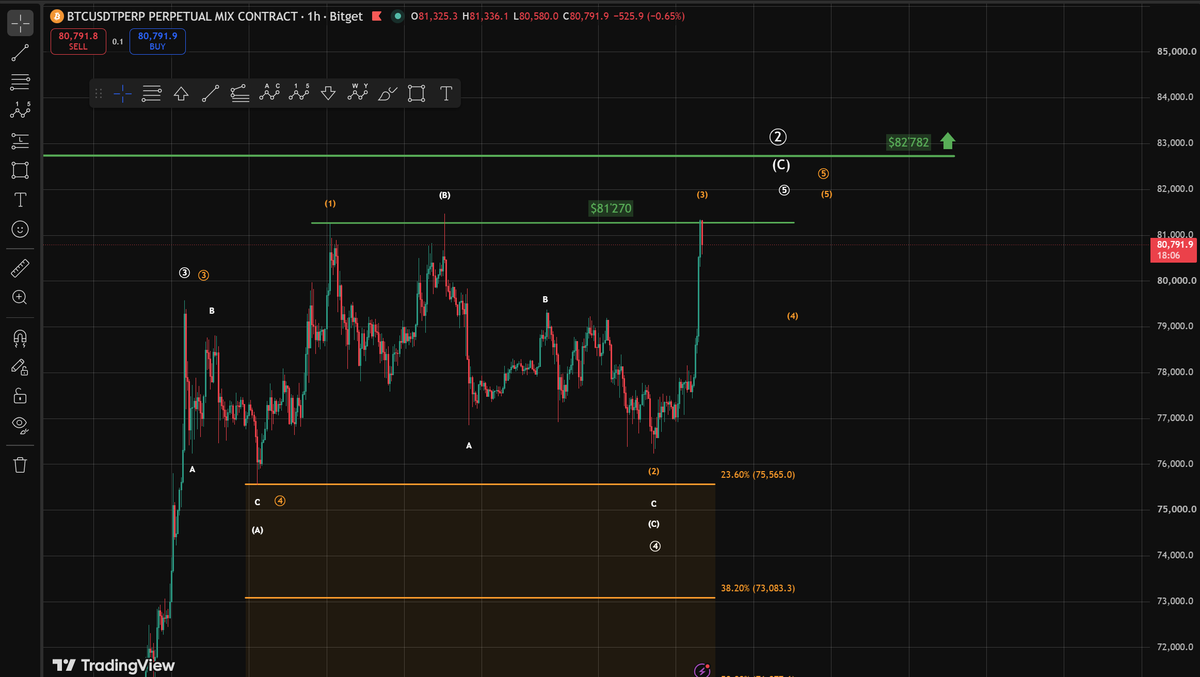This screenshot has height=677, width=1200.
Task: Select the orange (4) wave label
Action: click(792, 316)
